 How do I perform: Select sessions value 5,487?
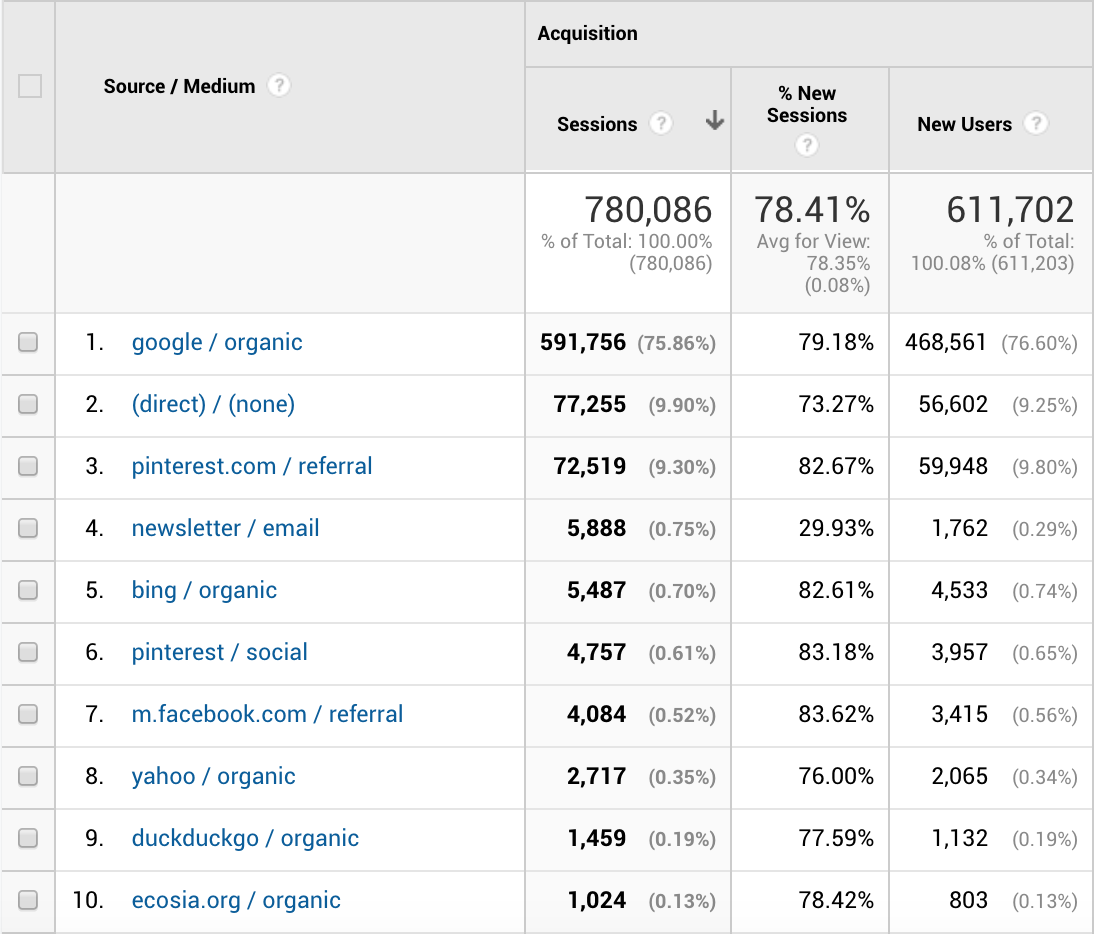pyautogui.click(x=597, y=591)
